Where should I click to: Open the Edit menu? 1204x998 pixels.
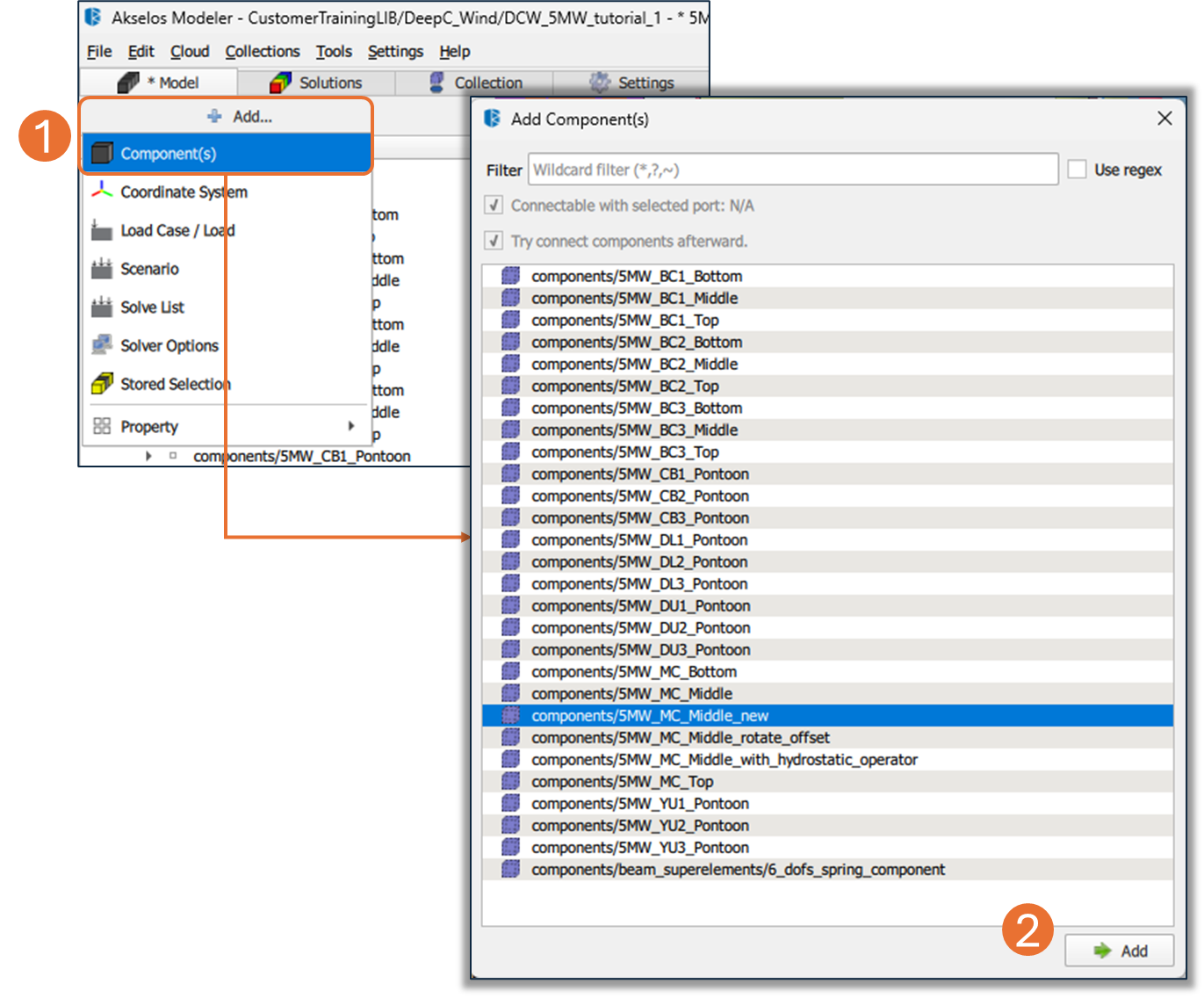(x=141, y=51)
